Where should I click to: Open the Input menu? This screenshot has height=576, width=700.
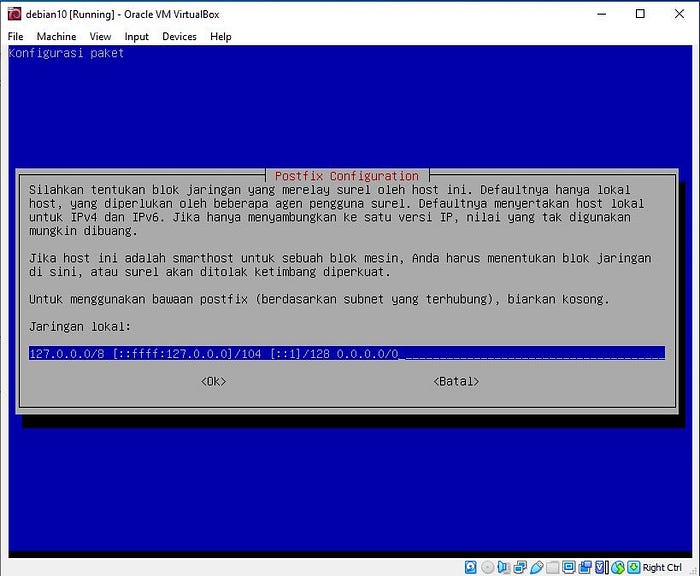coord(136,37)
